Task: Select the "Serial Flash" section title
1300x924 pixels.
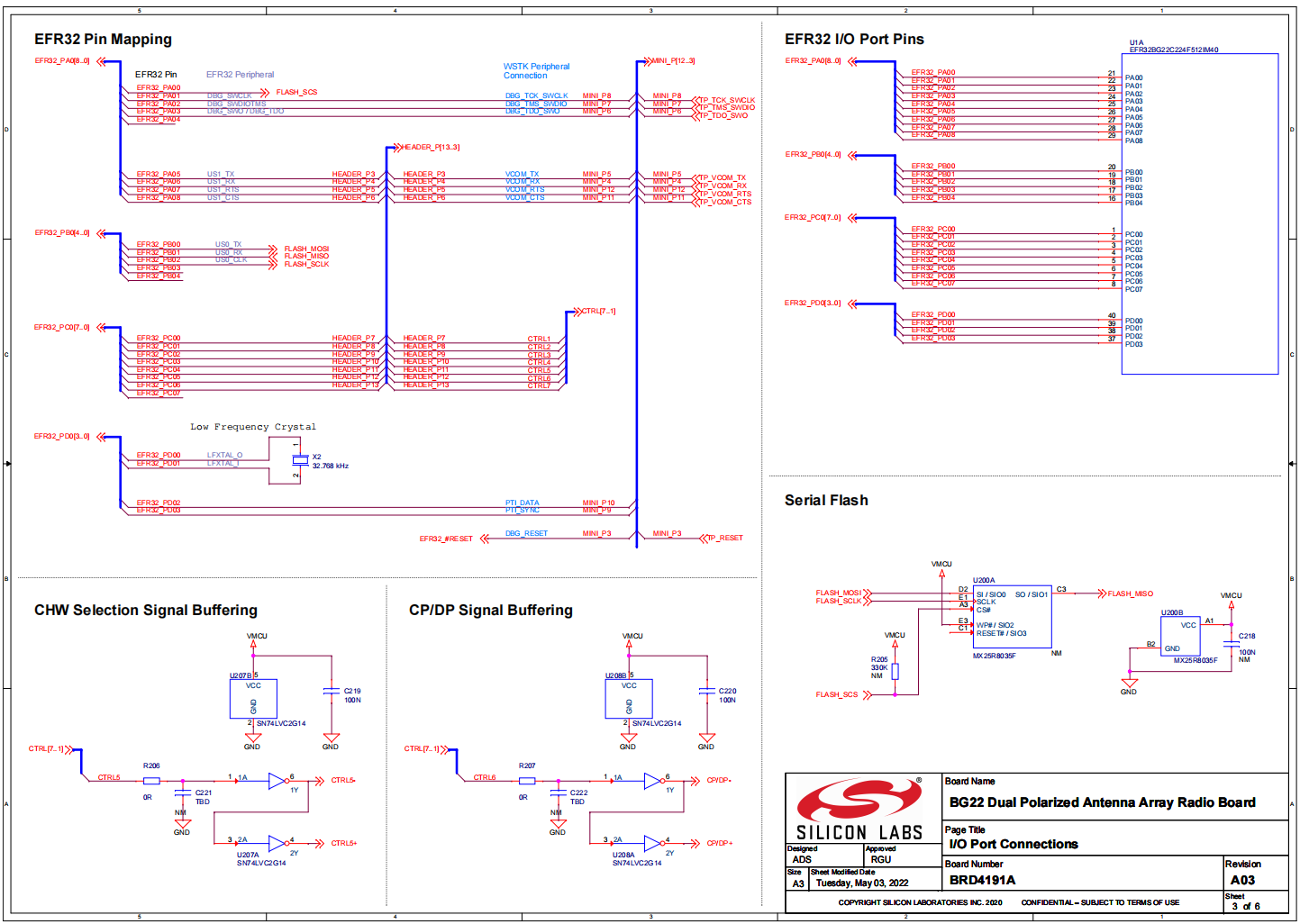Action: pos(826,501)
